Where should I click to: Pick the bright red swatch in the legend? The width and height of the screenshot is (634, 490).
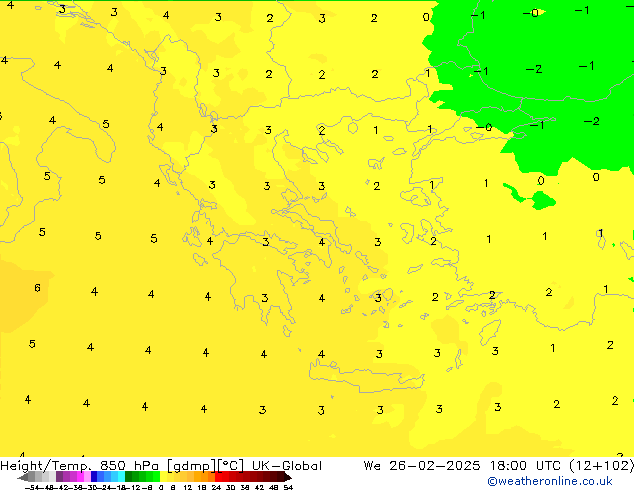point(218,477)
